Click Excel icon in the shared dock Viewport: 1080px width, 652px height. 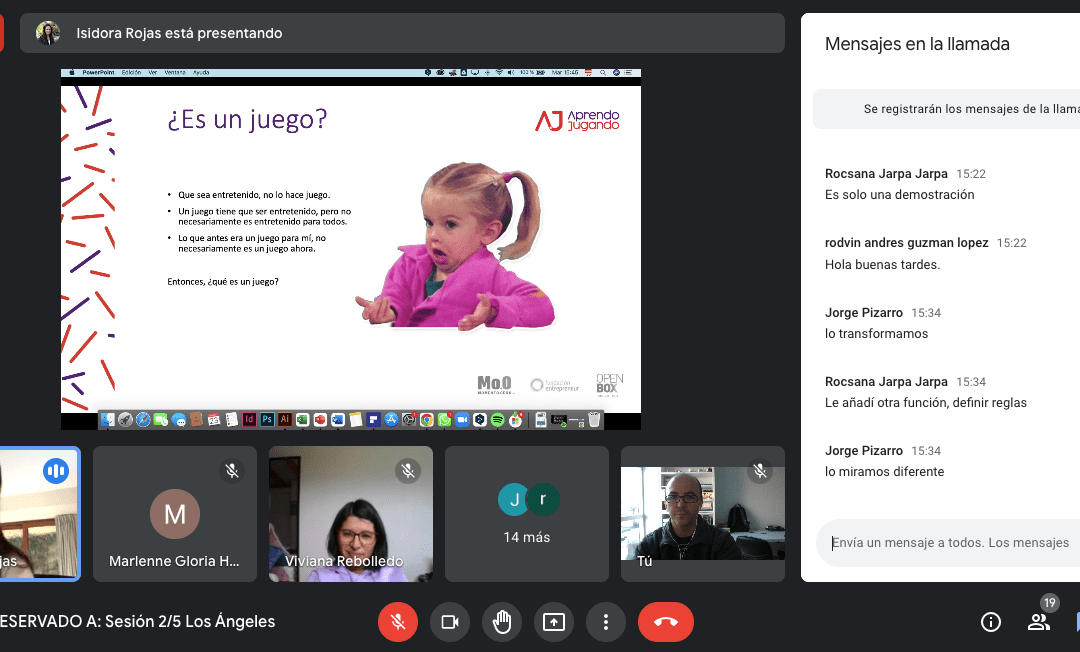[x=302, y=419]
